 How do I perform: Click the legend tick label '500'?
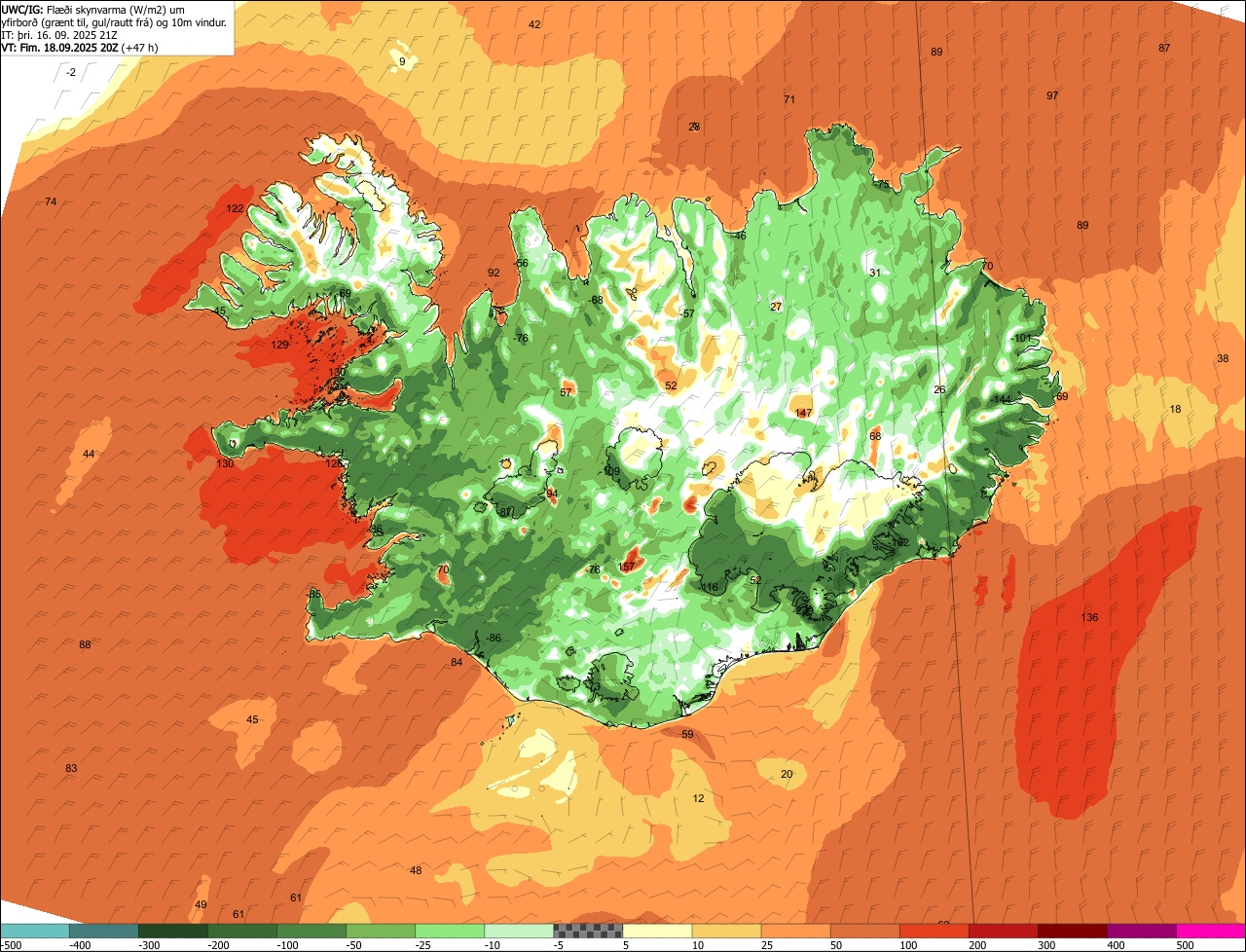[x=1186, y=944]
